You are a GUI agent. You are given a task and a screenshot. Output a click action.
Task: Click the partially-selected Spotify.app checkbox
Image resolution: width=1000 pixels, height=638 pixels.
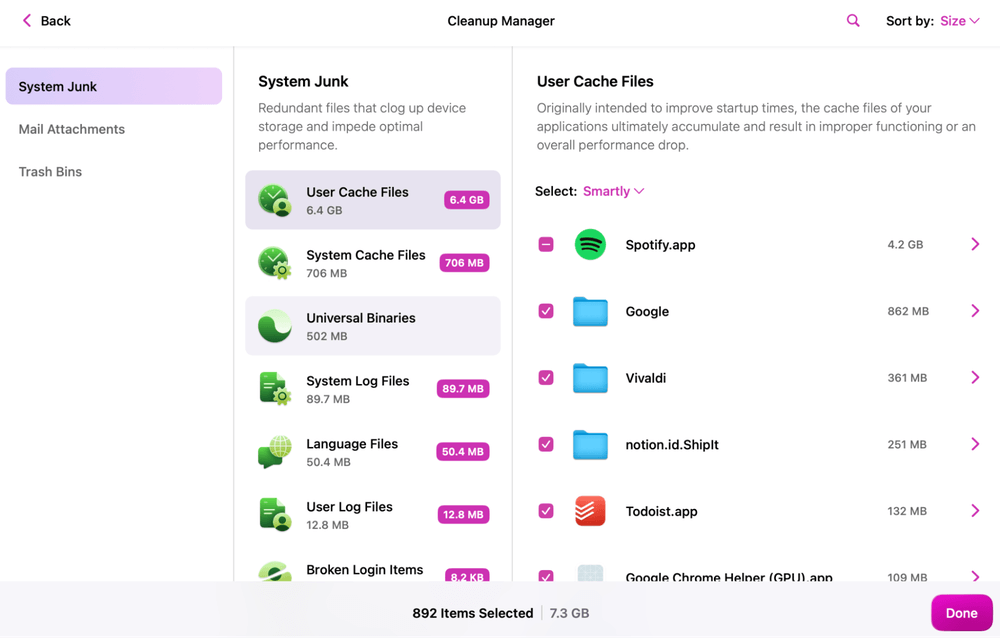(545, 244)
